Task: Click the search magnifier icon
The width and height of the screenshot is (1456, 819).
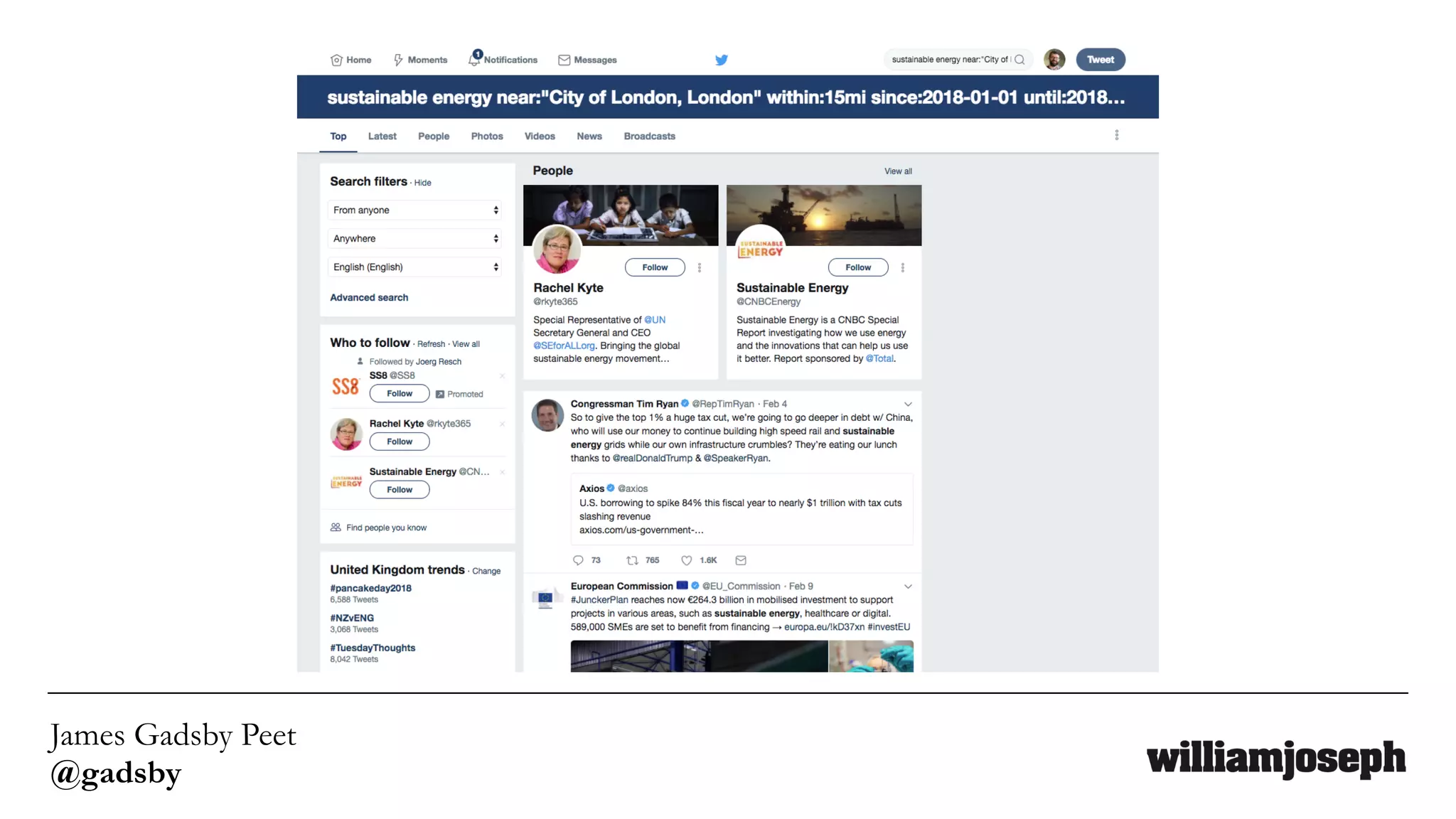Action: 1019,60
